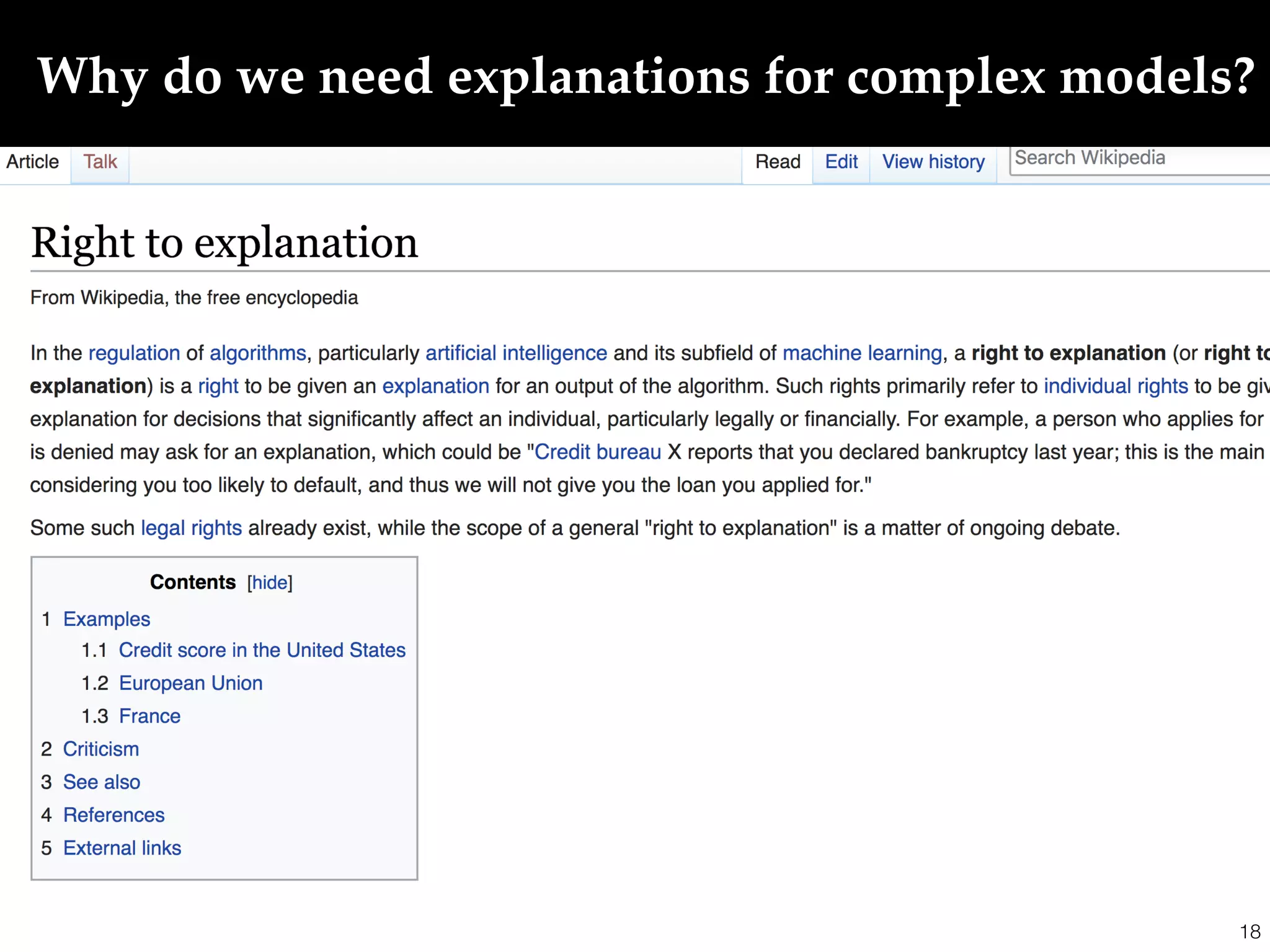Jump to Examples section
The width and height of the screenshot is (1270, 952).
click(x=107, y=619)
